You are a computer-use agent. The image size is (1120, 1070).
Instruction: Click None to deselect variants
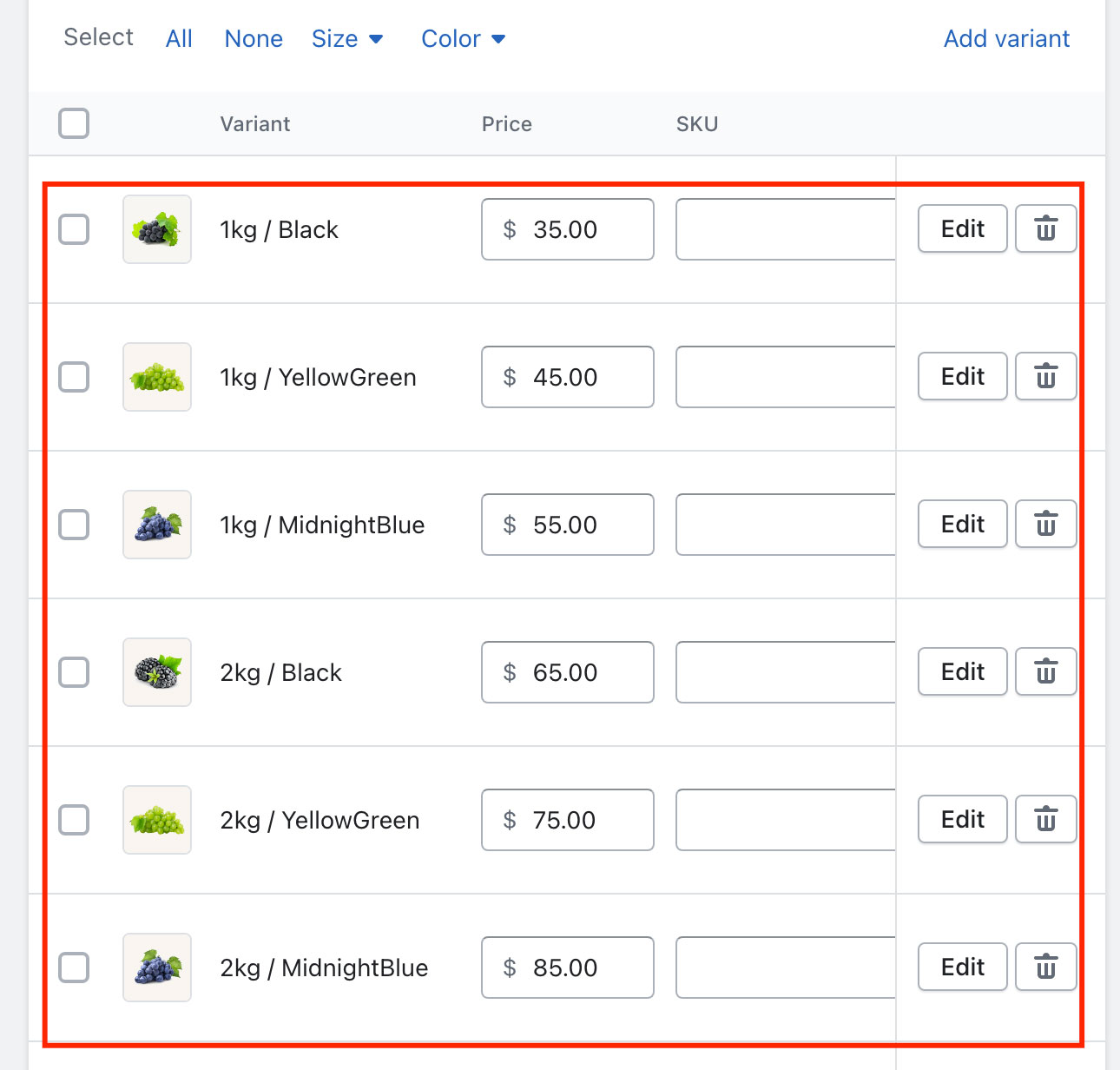[254, 39]
